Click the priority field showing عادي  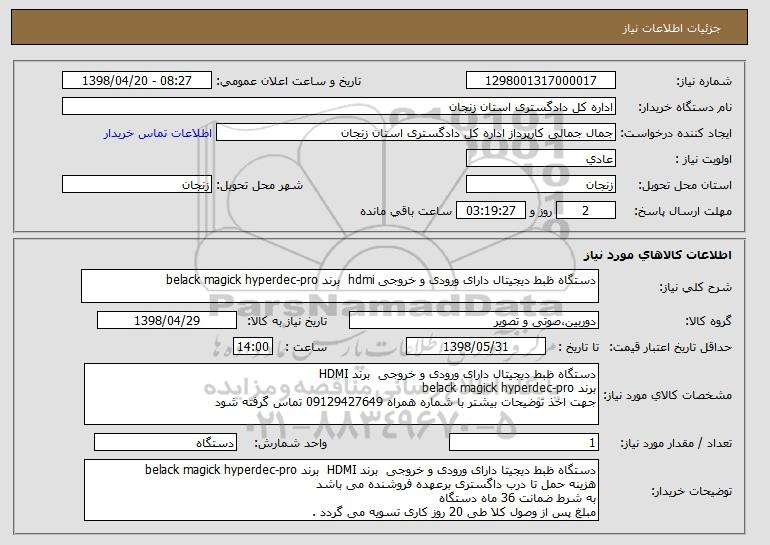(541, 159)
